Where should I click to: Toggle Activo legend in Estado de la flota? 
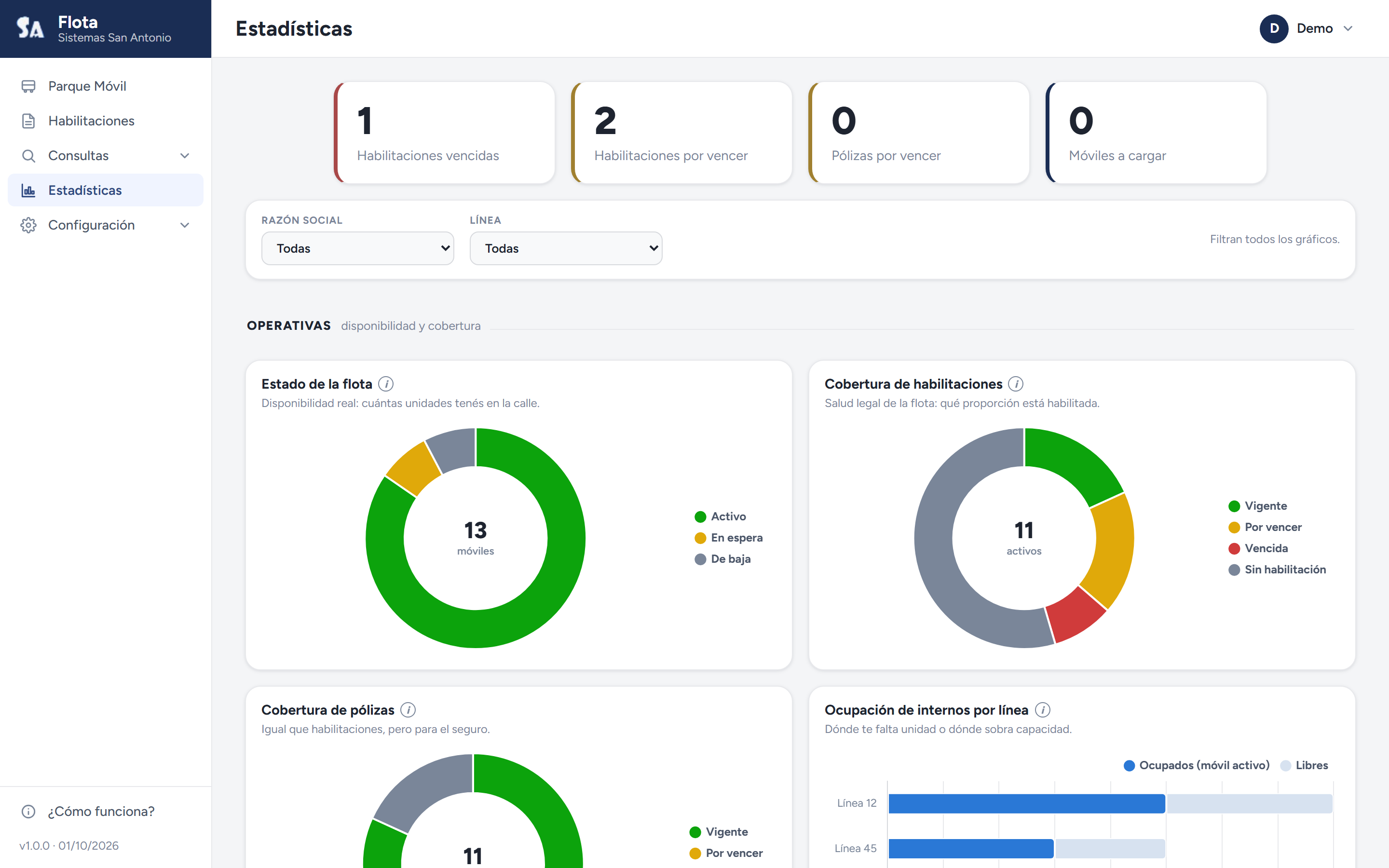click(721, 516)
